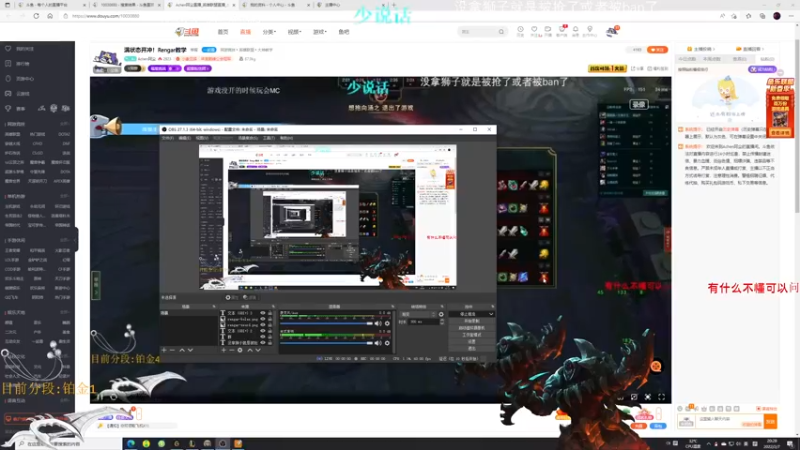Switch to the third browser tab
The image size is (800, 450).
pos(202,5)
